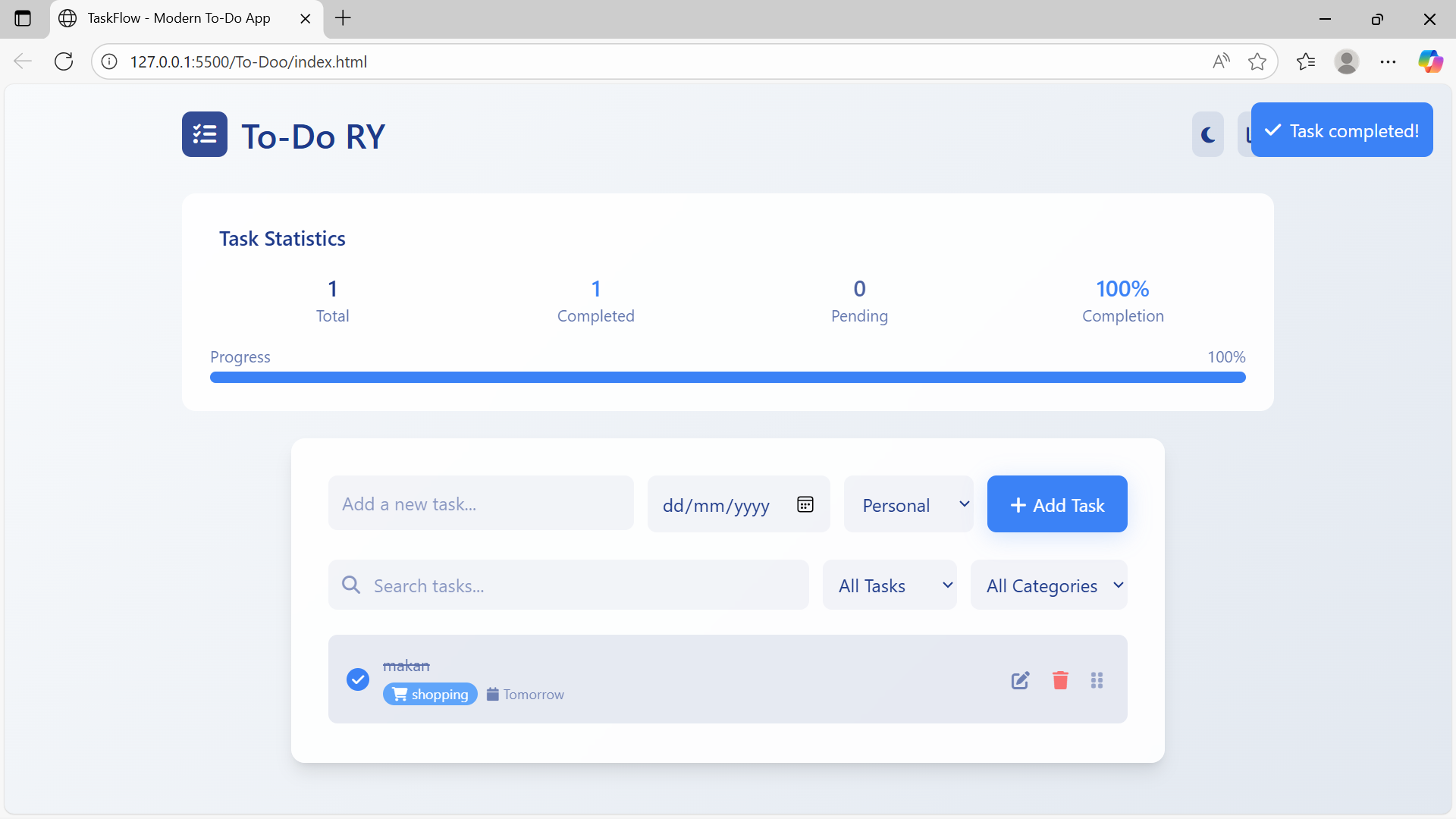Open a new browser tab
1456x819 pixels.
[x=343, y=18]
